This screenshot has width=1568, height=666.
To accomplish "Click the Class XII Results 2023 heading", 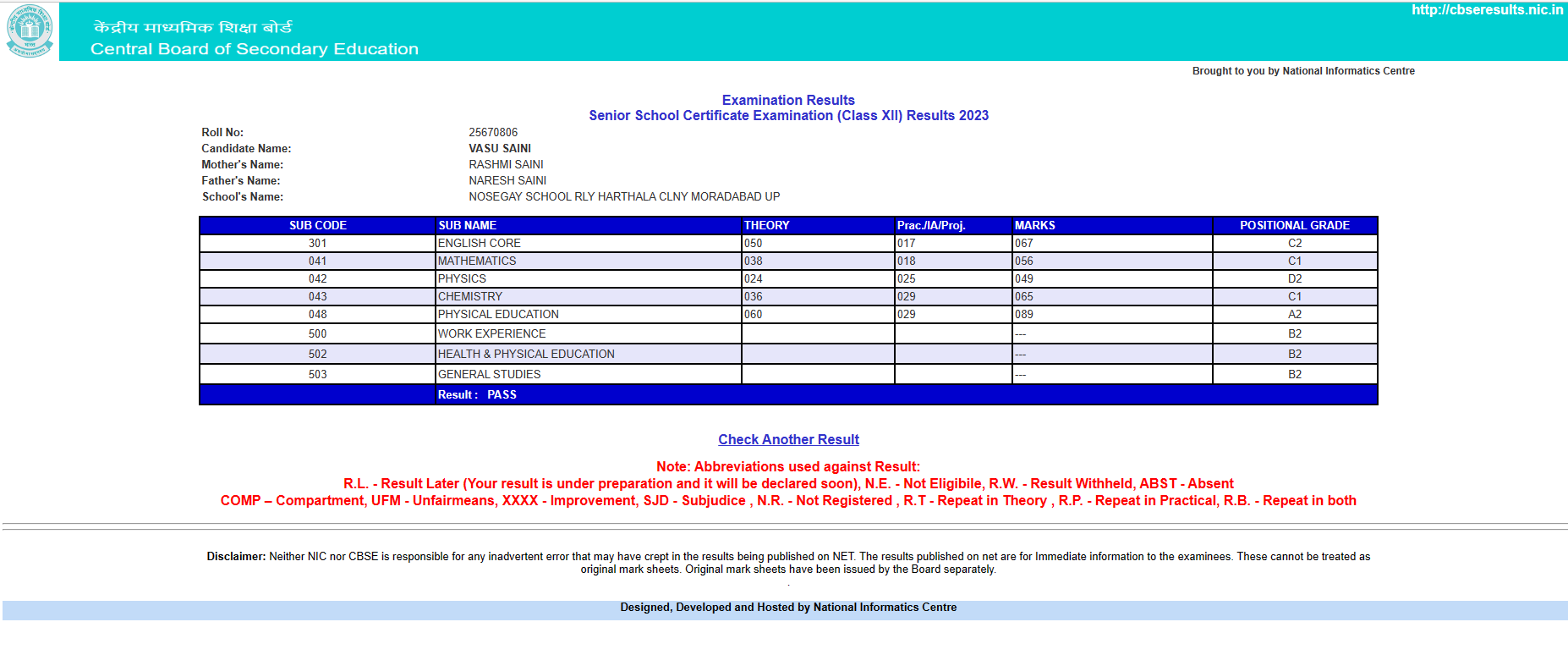I will click(788, 115).
